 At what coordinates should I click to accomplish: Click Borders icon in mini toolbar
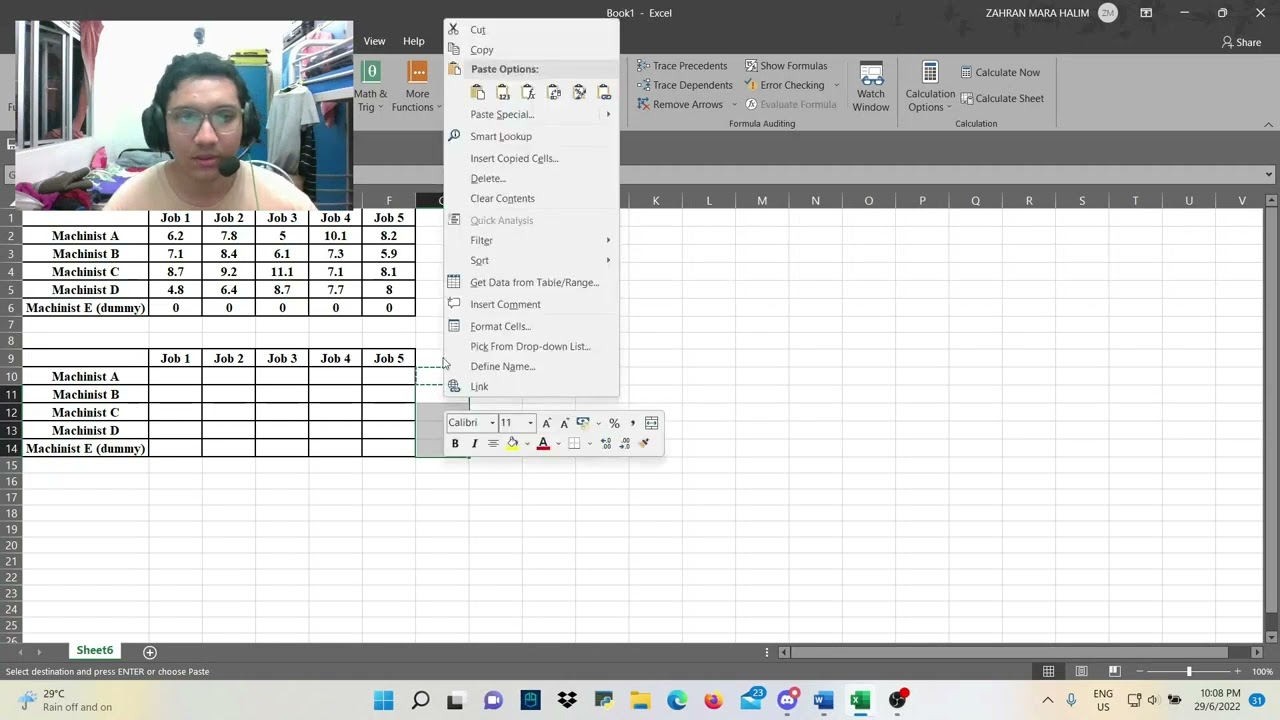click(x=574, y=444)
